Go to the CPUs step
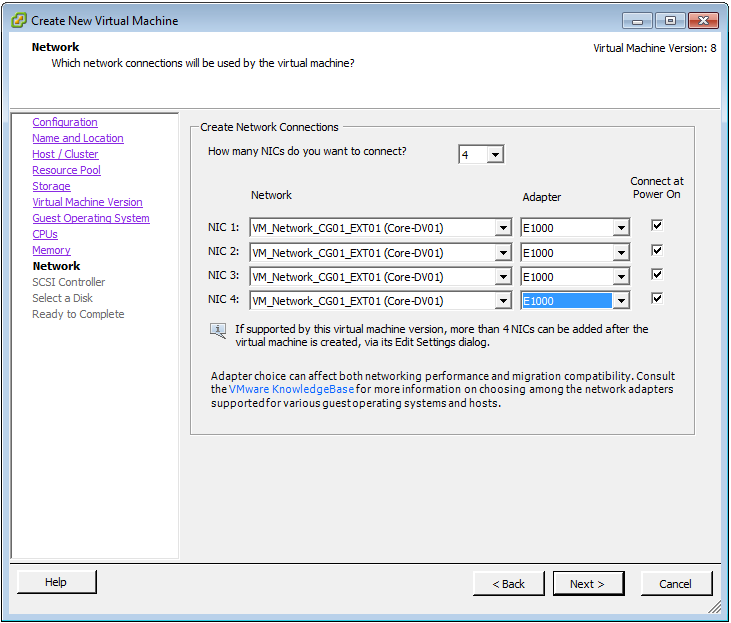This screenshot has height=623, width=731. (x=45, y=234)
